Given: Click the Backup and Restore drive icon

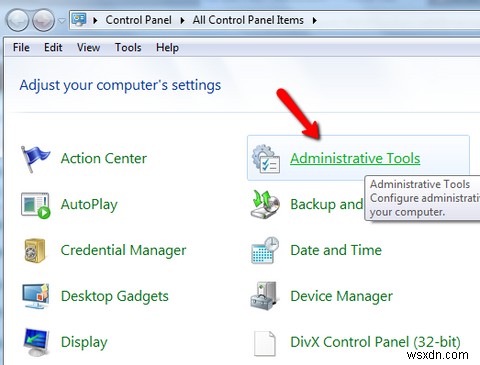Looking at the screenshot, I should click(x=265, y=204).
